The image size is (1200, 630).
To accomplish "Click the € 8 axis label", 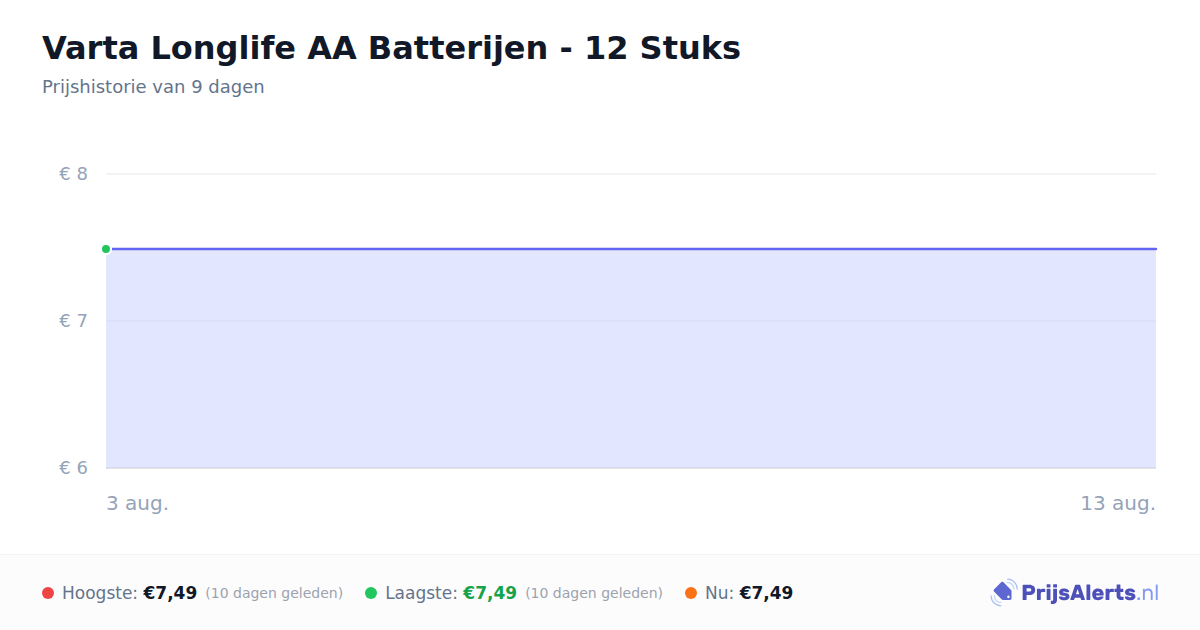I will point(73,174).
